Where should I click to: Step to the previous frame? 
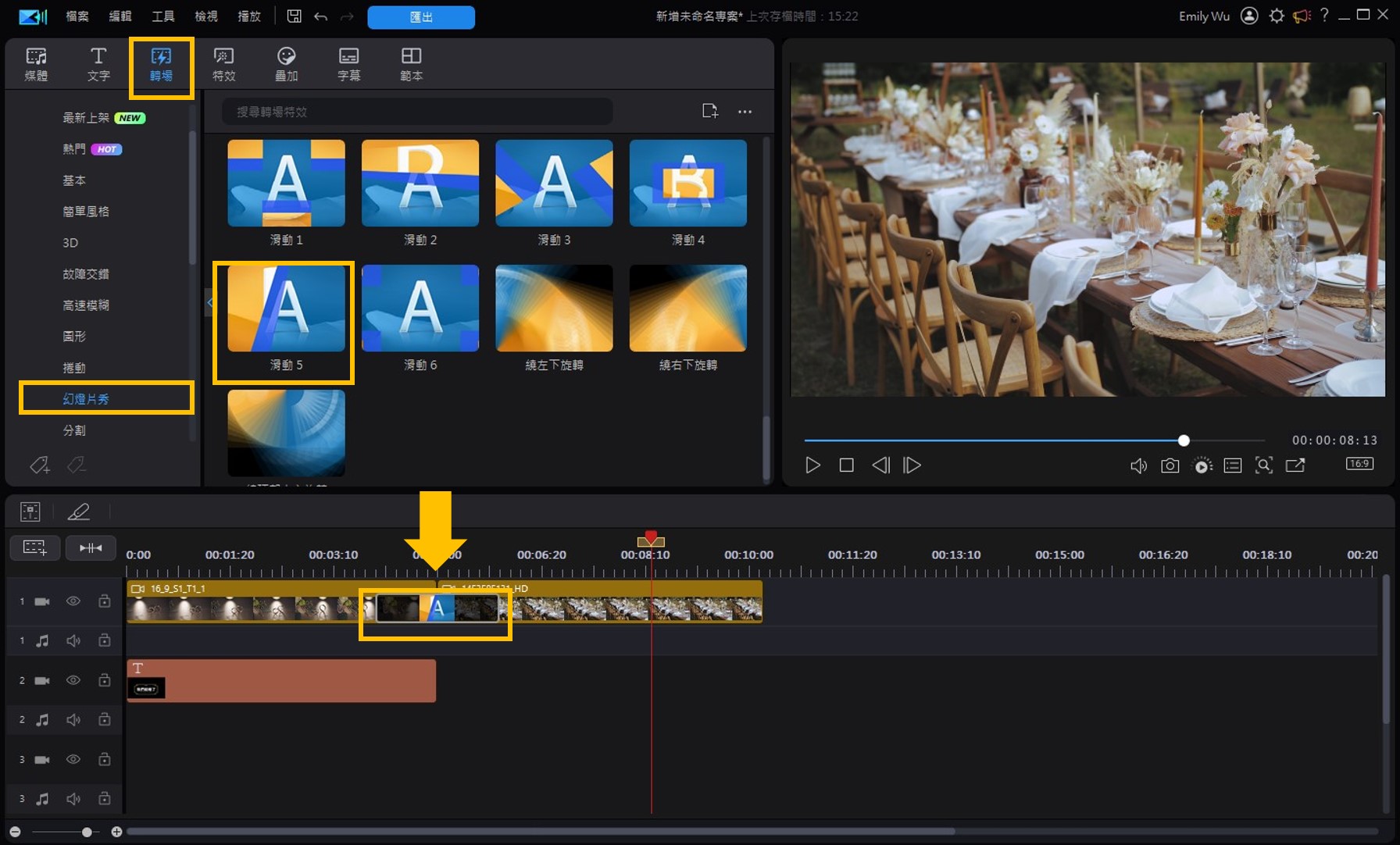pos(880,465)
